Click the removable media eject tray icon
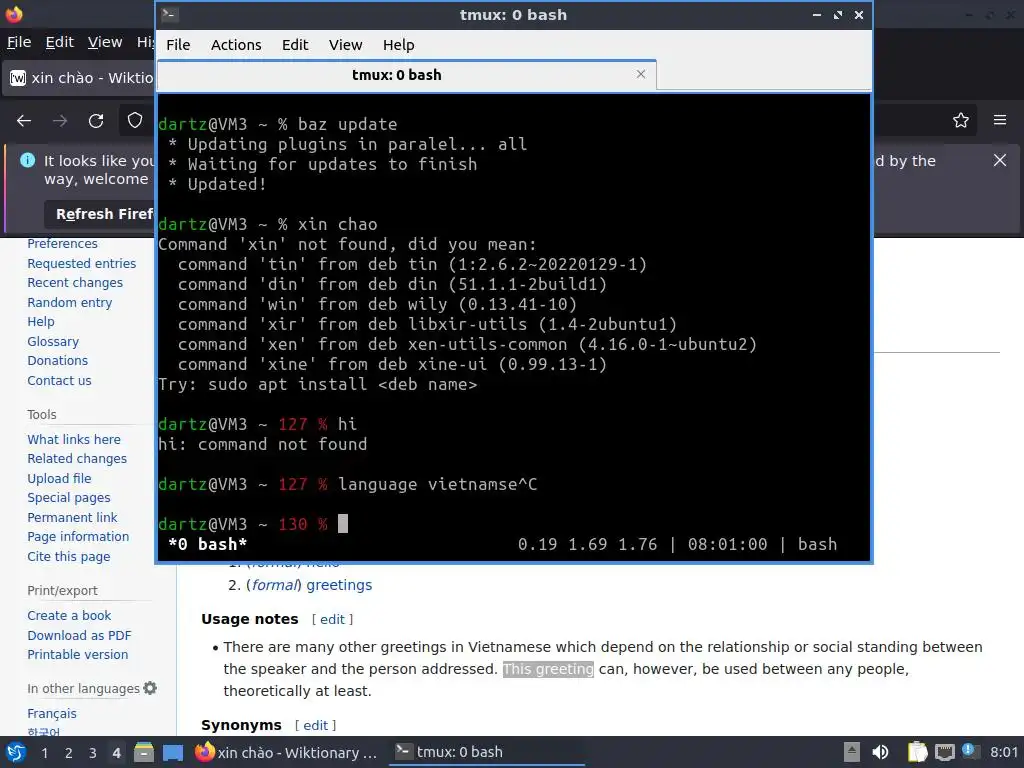This screenshot has height=768, width=1024. pos(852,752)
